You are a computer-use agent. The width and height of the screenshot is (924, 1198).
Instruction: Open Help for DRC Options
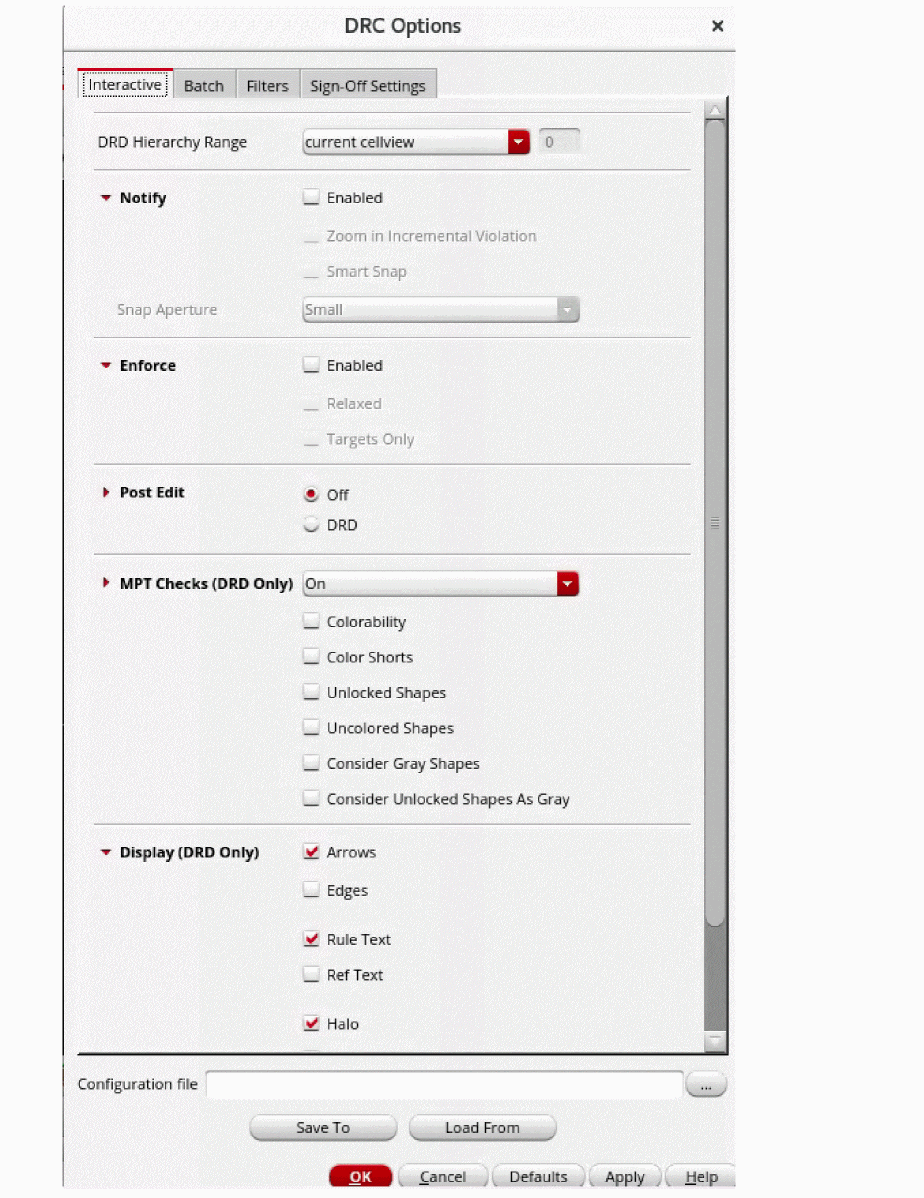tap(701, 1177)
